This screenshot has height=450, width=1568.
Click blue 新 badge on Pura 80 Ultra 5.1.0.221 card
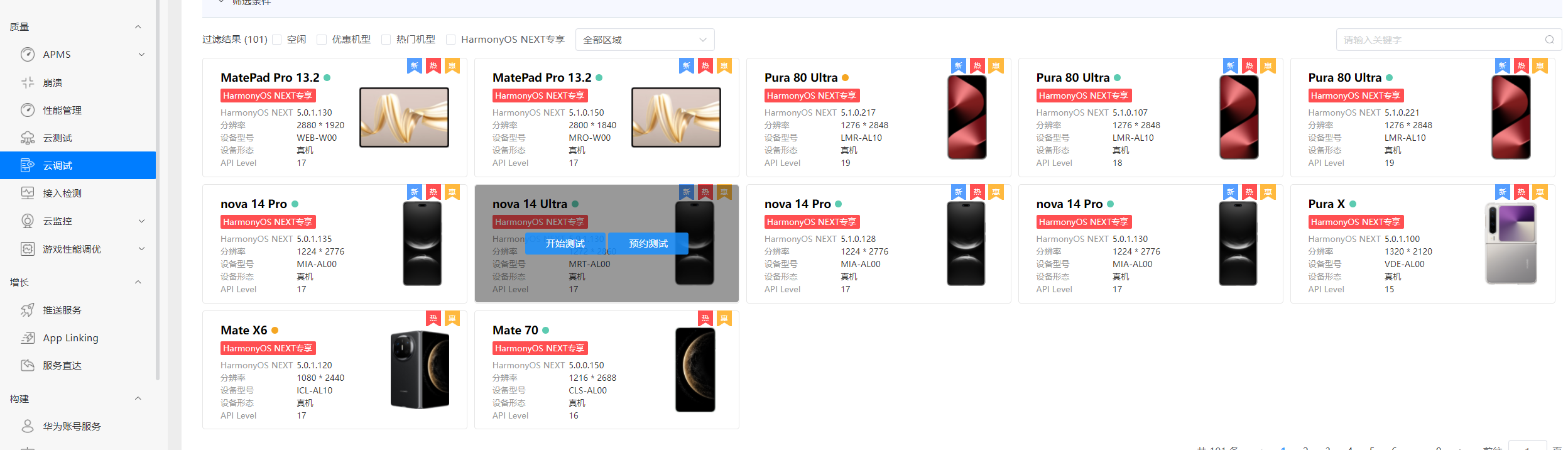[1503, 66]
